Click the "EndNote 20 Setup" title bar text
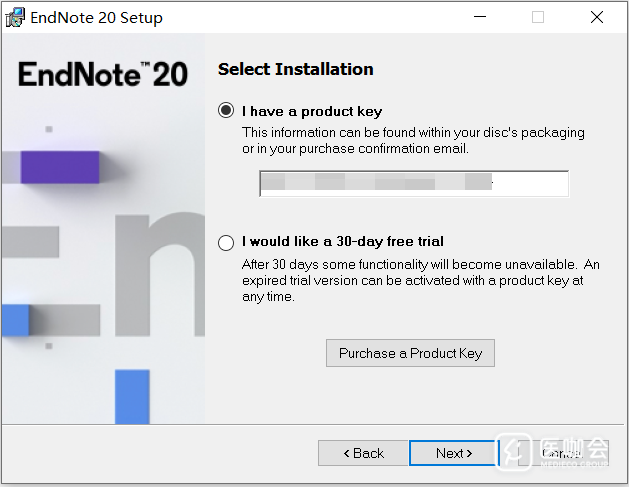 point(97,18)
